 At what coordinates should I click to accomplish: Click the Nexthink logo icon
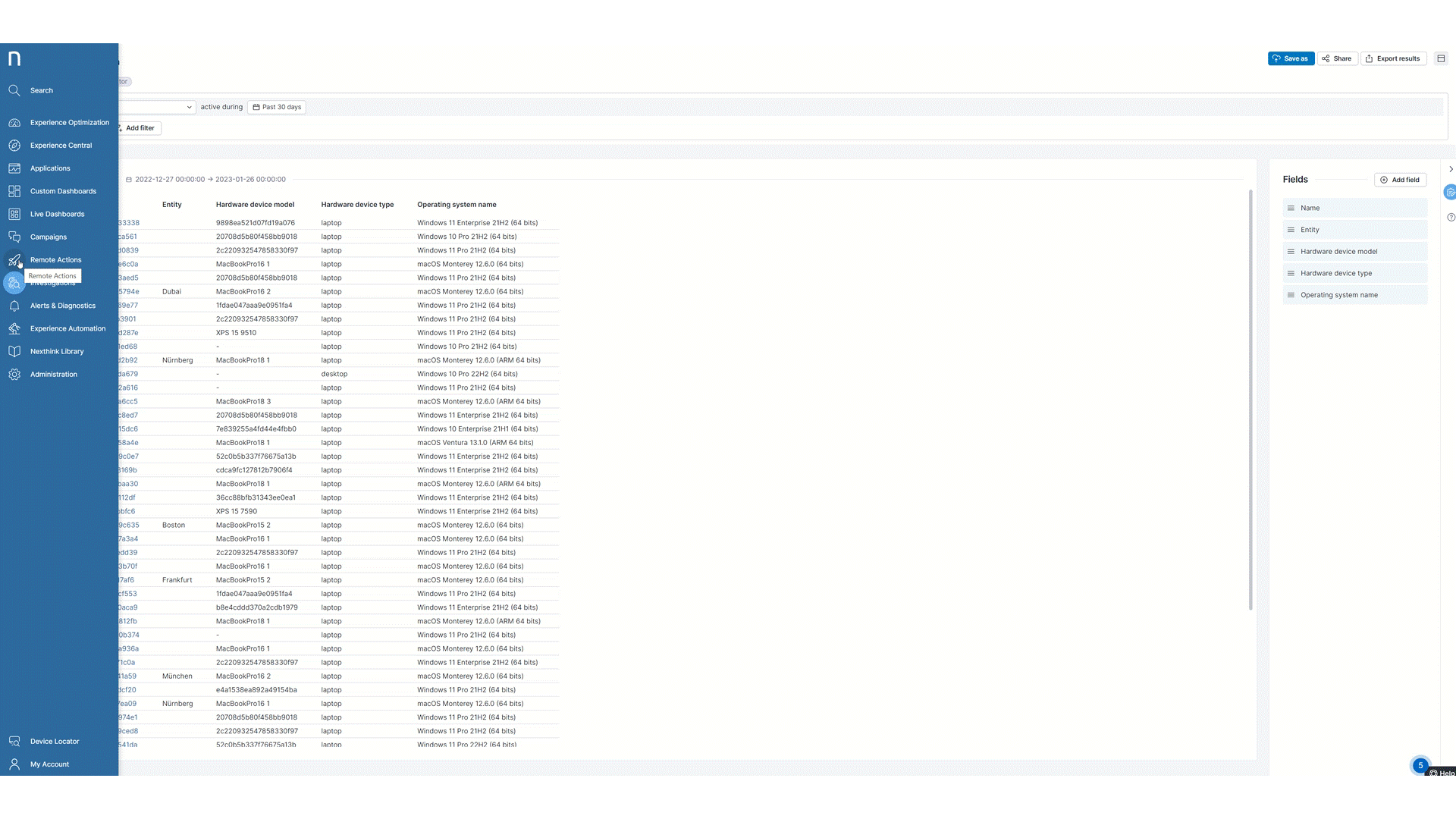tap(14, 58)
